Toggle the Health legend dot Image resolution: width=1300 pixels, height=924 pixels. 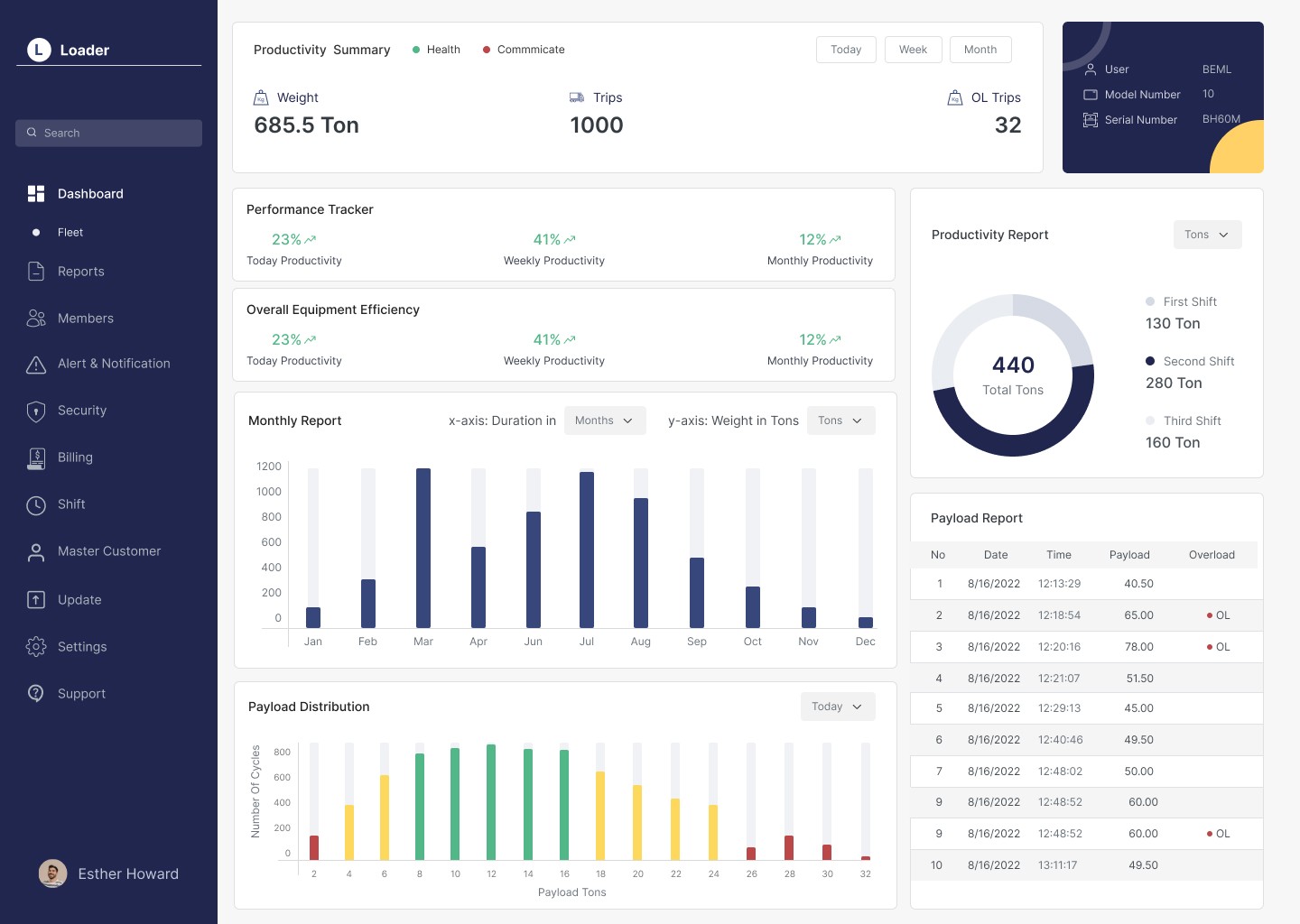click(x=416, y=50)
